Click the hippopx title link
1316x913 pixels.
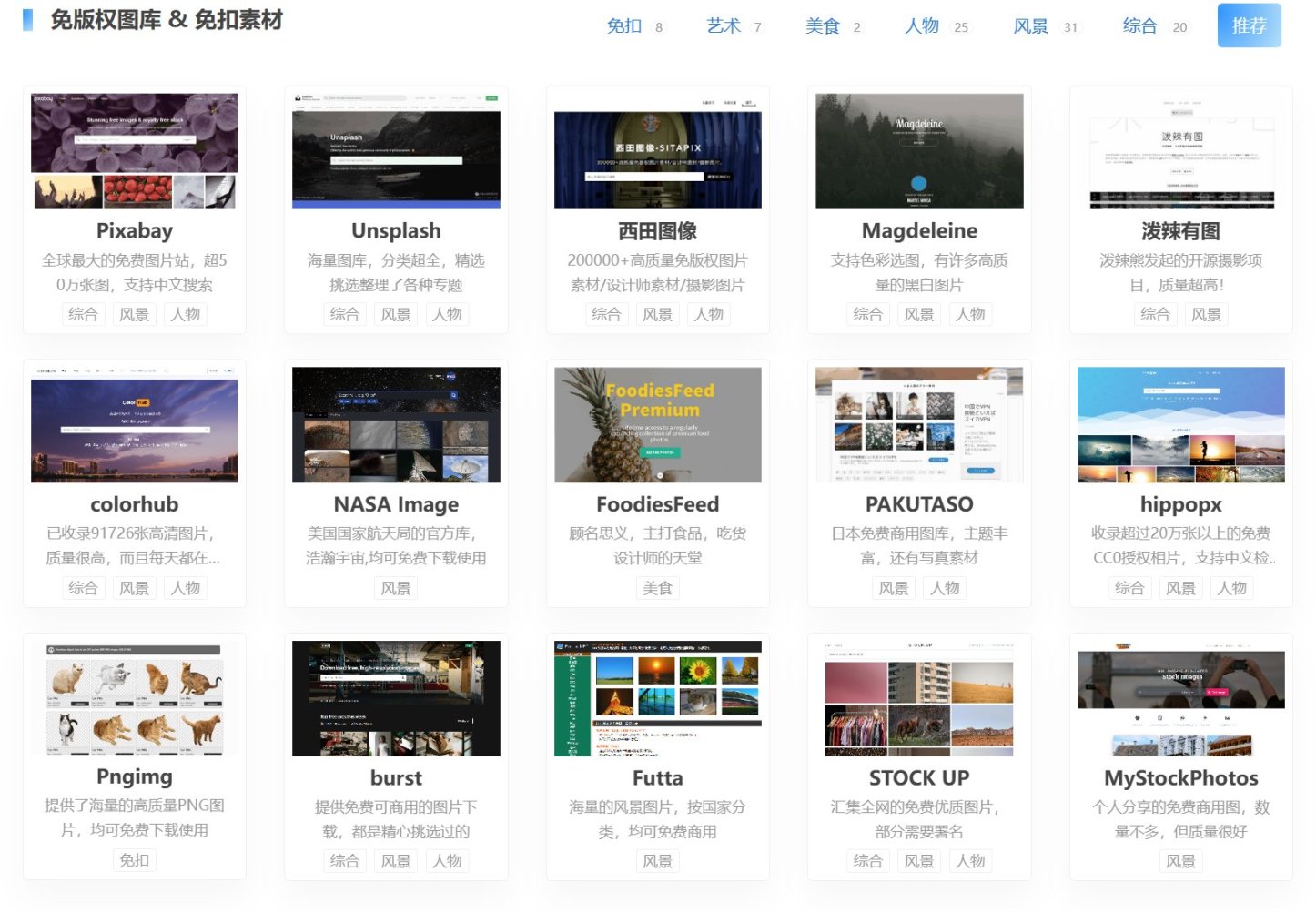click(x=1181, y=503)
